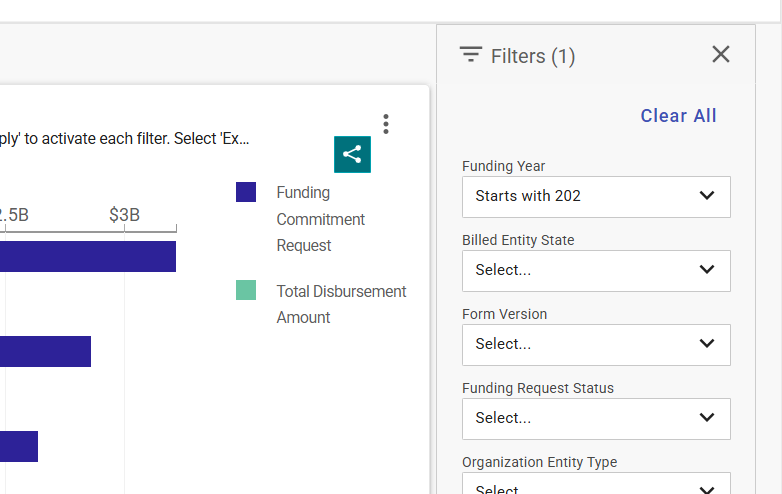Click the Clear All link

tap(678, 116)
